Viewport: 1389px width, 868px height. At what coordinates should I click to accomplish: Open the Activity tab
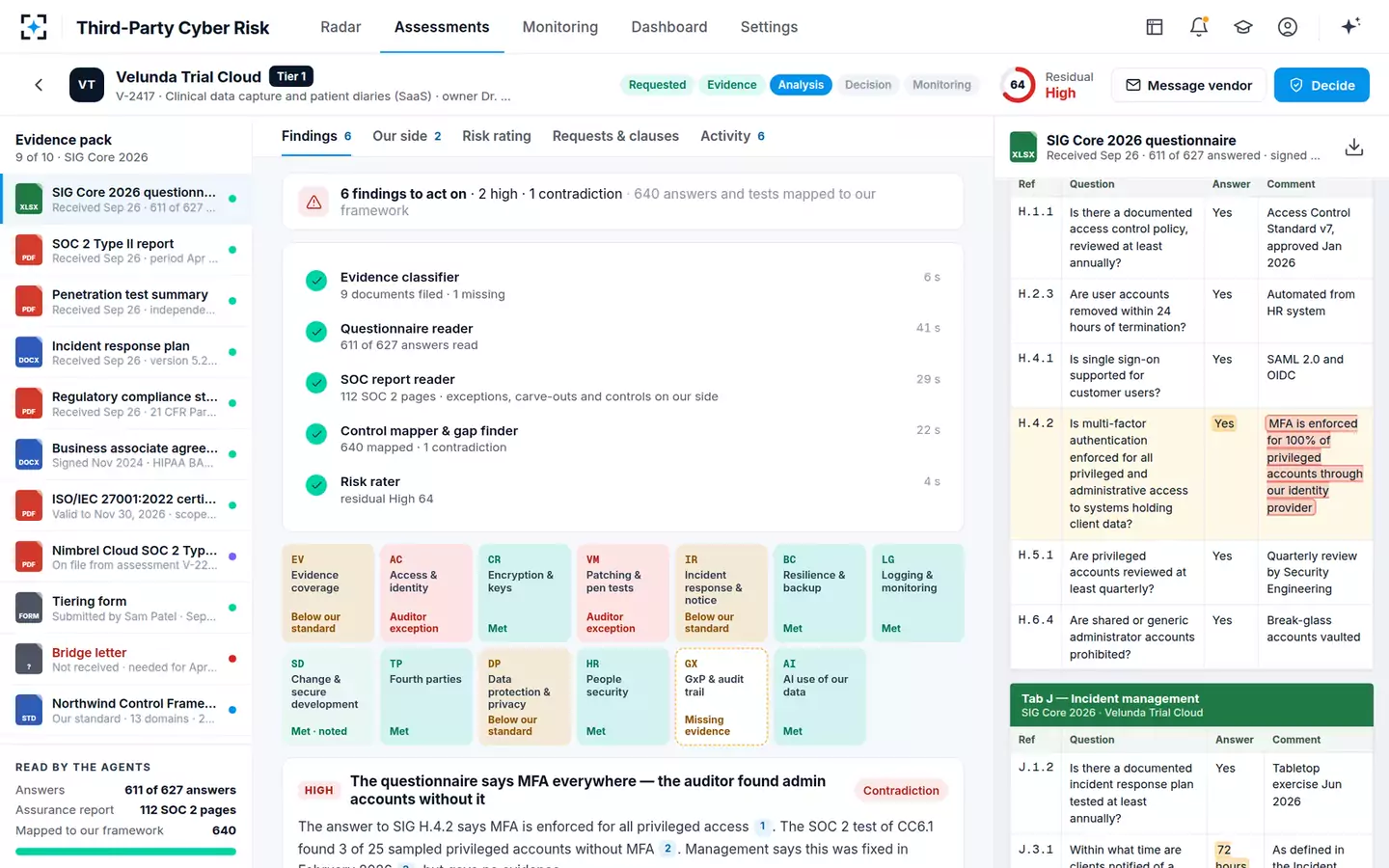[732, 136]
